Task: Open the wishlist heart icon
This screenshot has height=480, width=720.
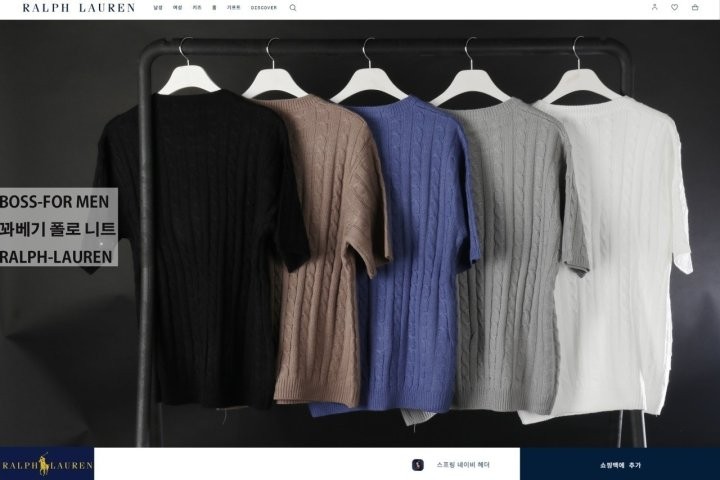Action: (675, 7)
